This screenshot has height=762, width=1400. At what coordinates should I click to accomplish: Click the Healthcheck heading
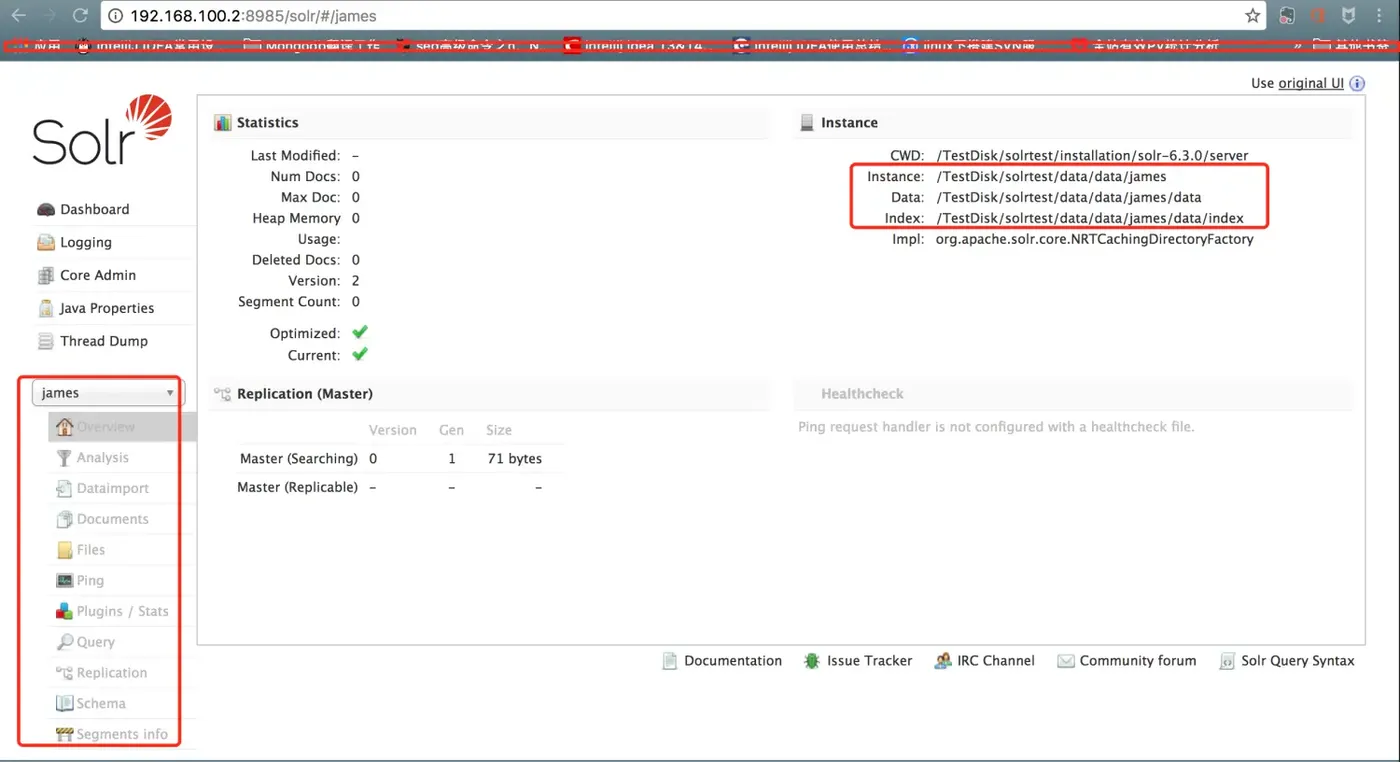(x=862, y=394)
